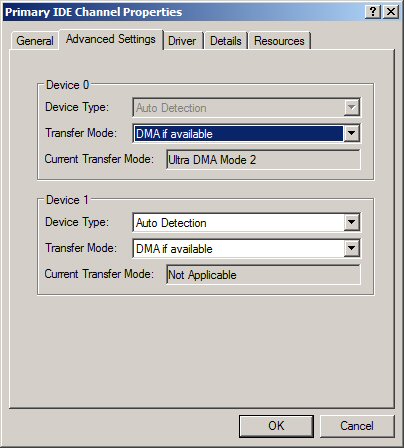Click the help question mark button
This screenshot has width=404, height=448.
click(x=373, y=12)
